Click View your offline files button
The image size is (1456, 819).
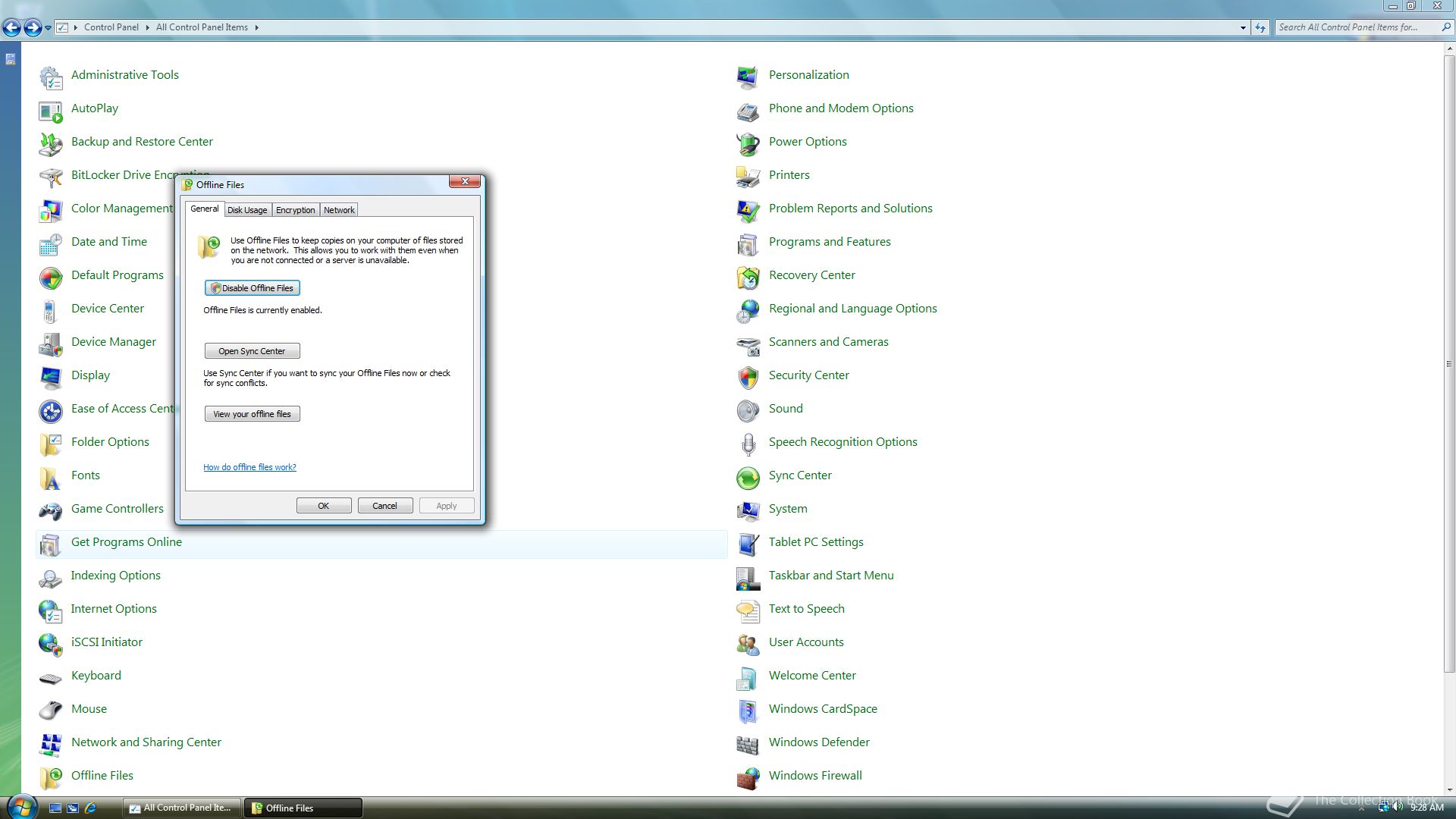(253, 414)
